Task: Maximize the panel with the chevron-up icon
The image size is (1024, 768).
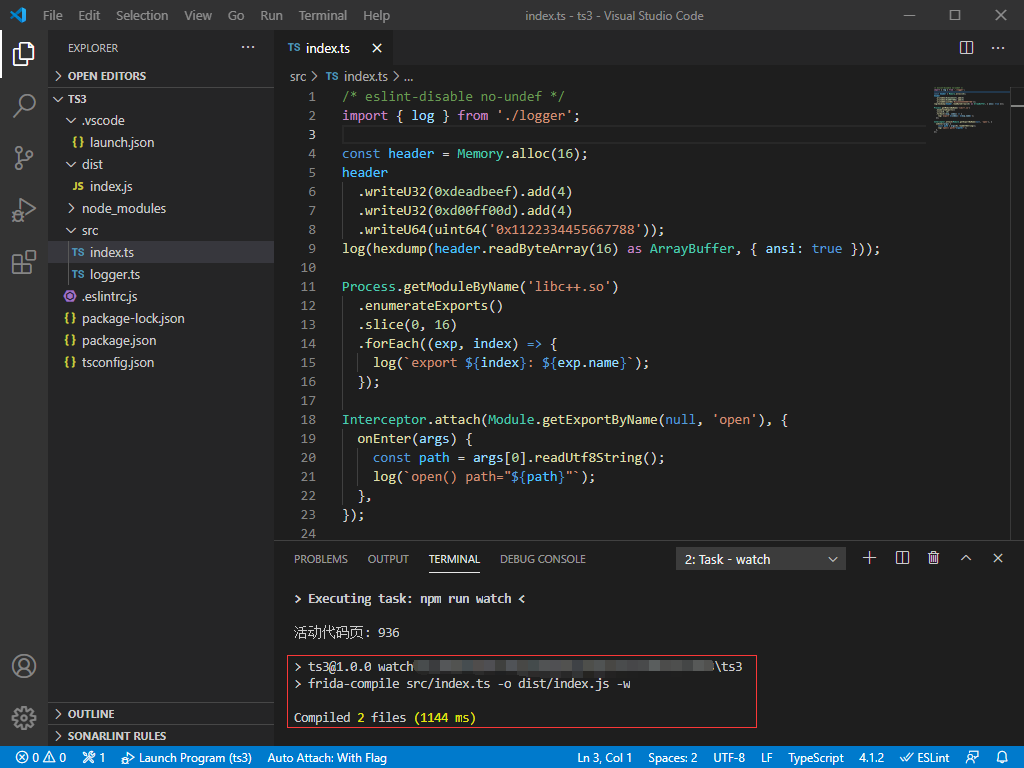Action: (966, 558)
